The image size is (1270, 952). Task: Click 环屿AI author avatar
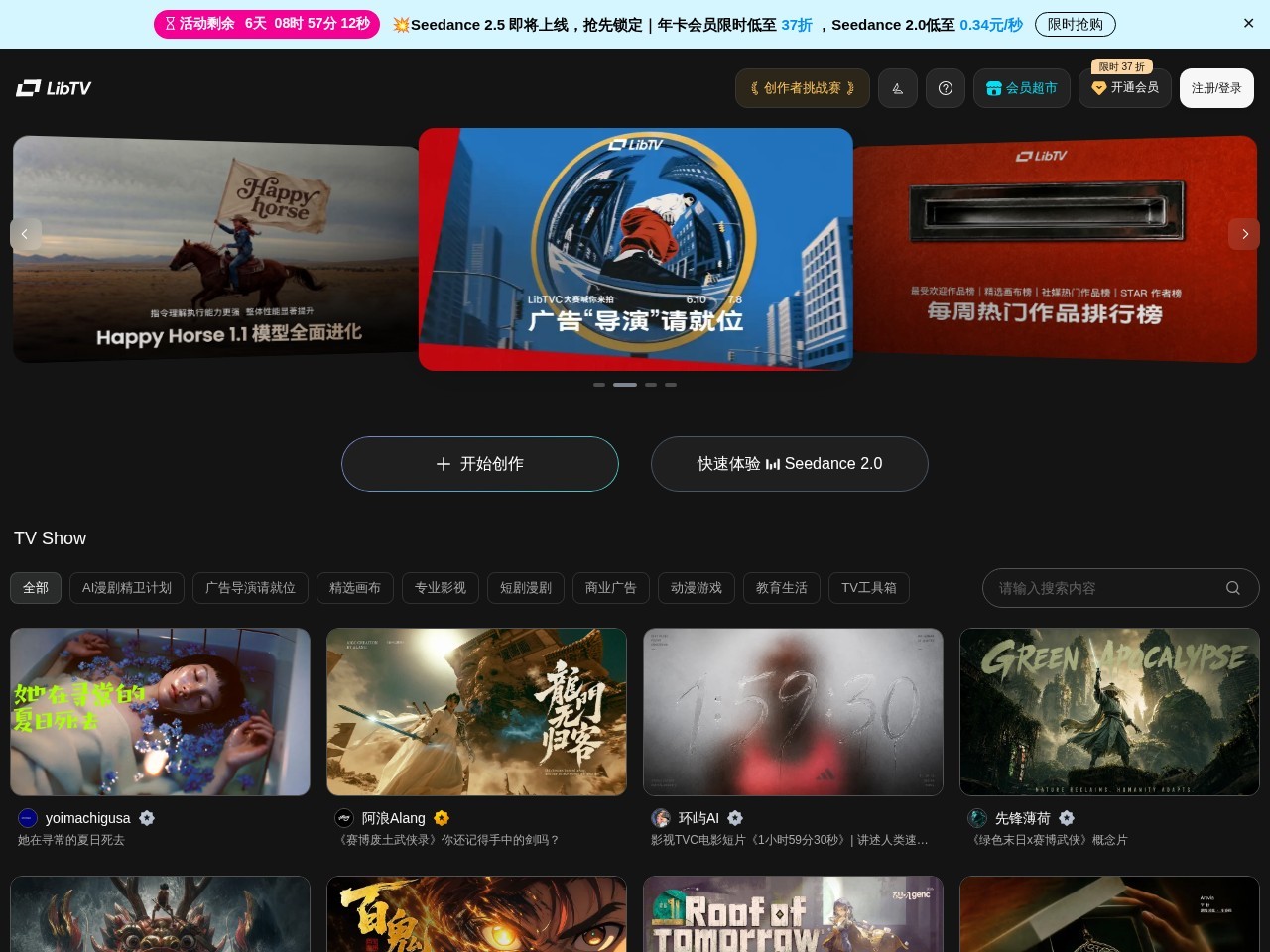(x=661, y=818)
